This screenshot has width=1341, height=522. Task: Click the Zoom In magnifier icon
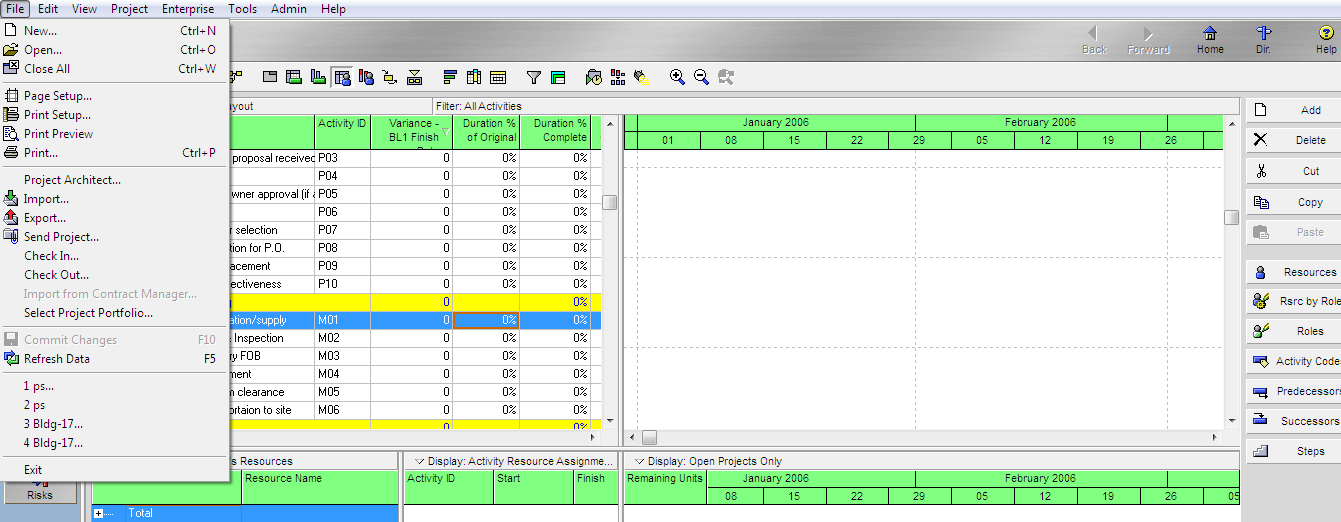(677, 77)
